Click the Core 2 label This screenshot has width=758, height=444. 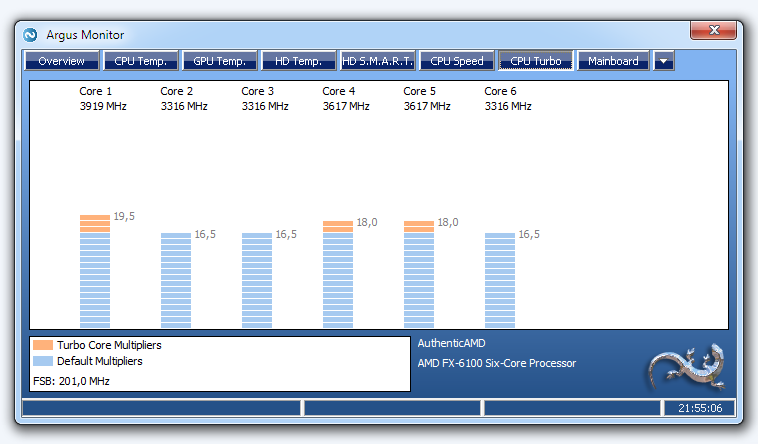176,91
